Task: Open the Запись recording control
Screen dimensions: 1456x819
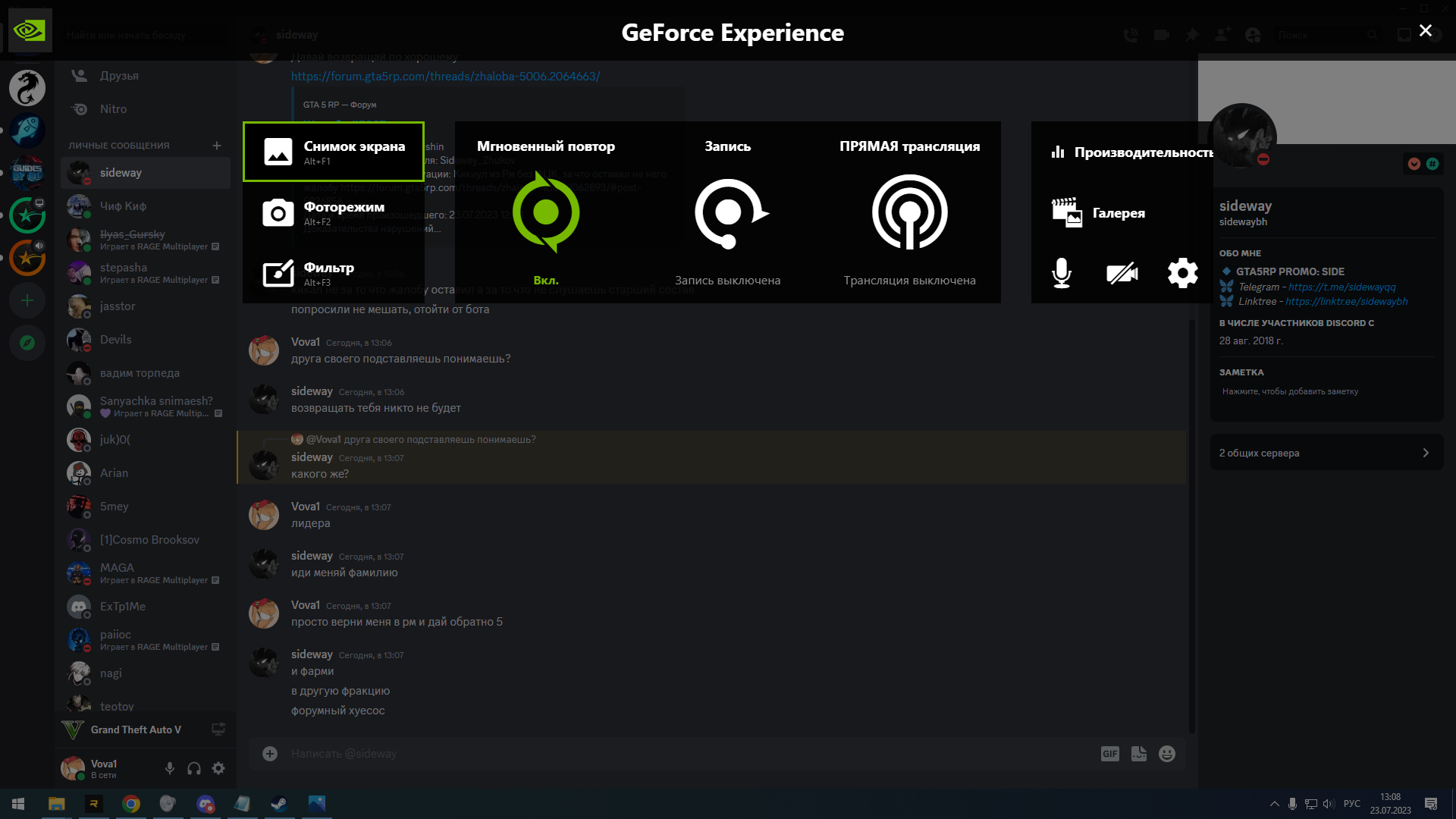Action: (x=728, y=213)
